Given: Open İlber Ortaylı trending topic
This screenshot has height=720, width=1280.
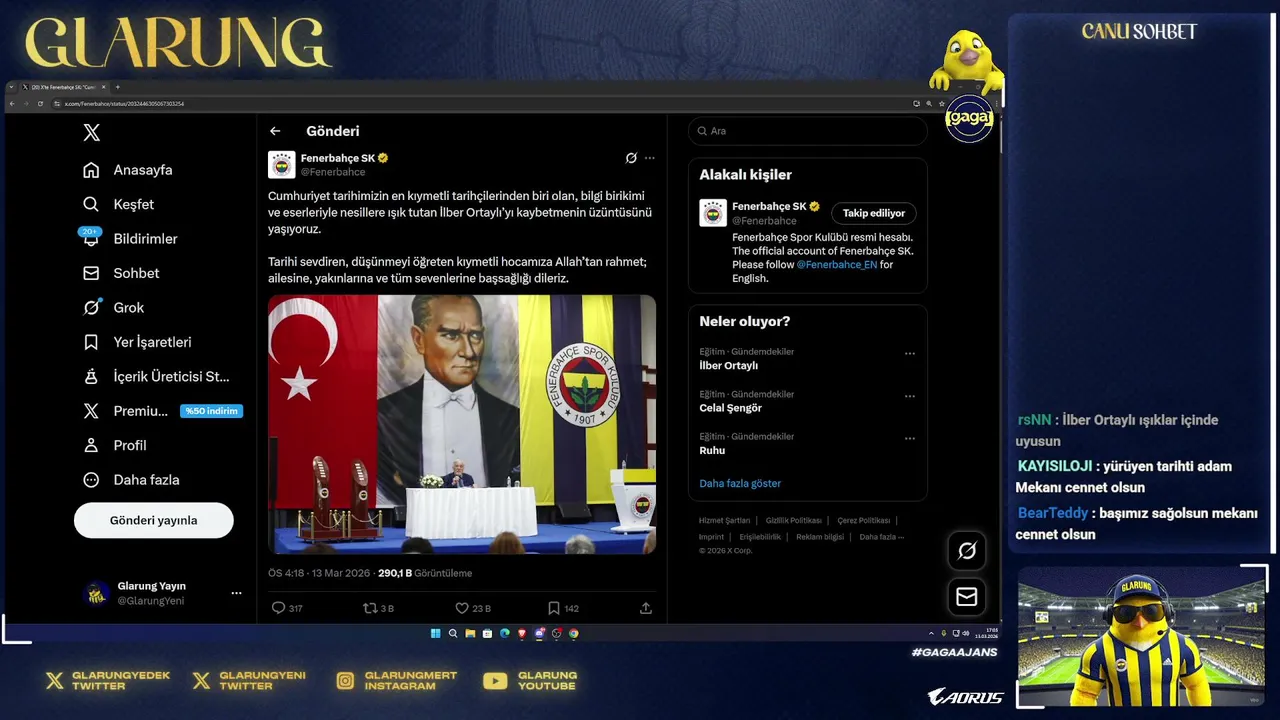Looking at the screenshot, I should 729,366.
